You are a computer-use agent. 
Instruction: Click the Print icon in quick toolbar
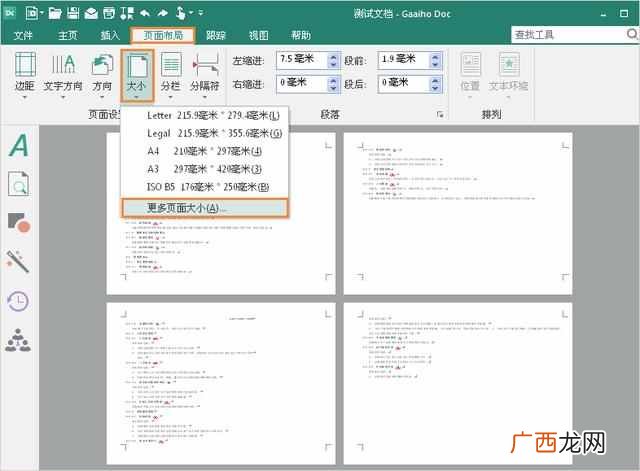click(x=109, y=13)
